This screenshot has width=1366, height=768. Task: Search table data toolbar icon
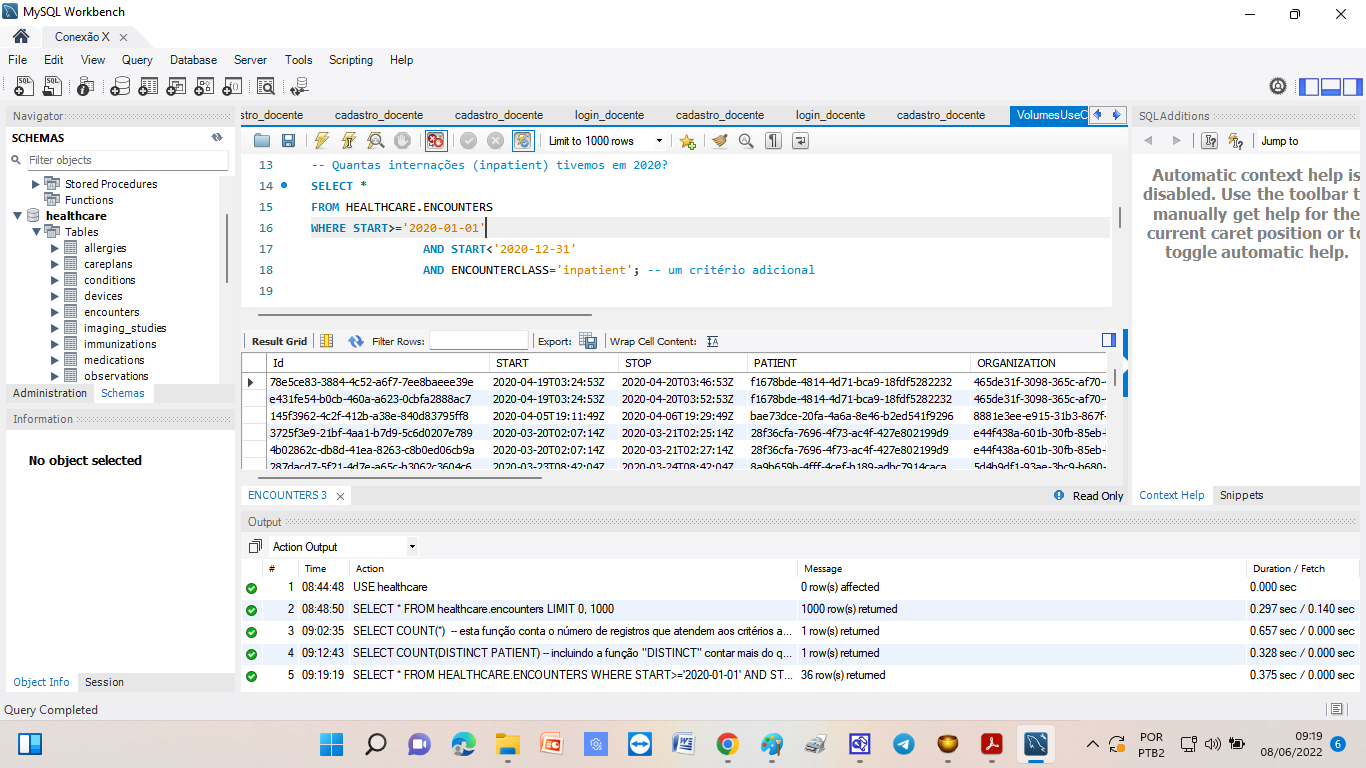coord(266,87)
